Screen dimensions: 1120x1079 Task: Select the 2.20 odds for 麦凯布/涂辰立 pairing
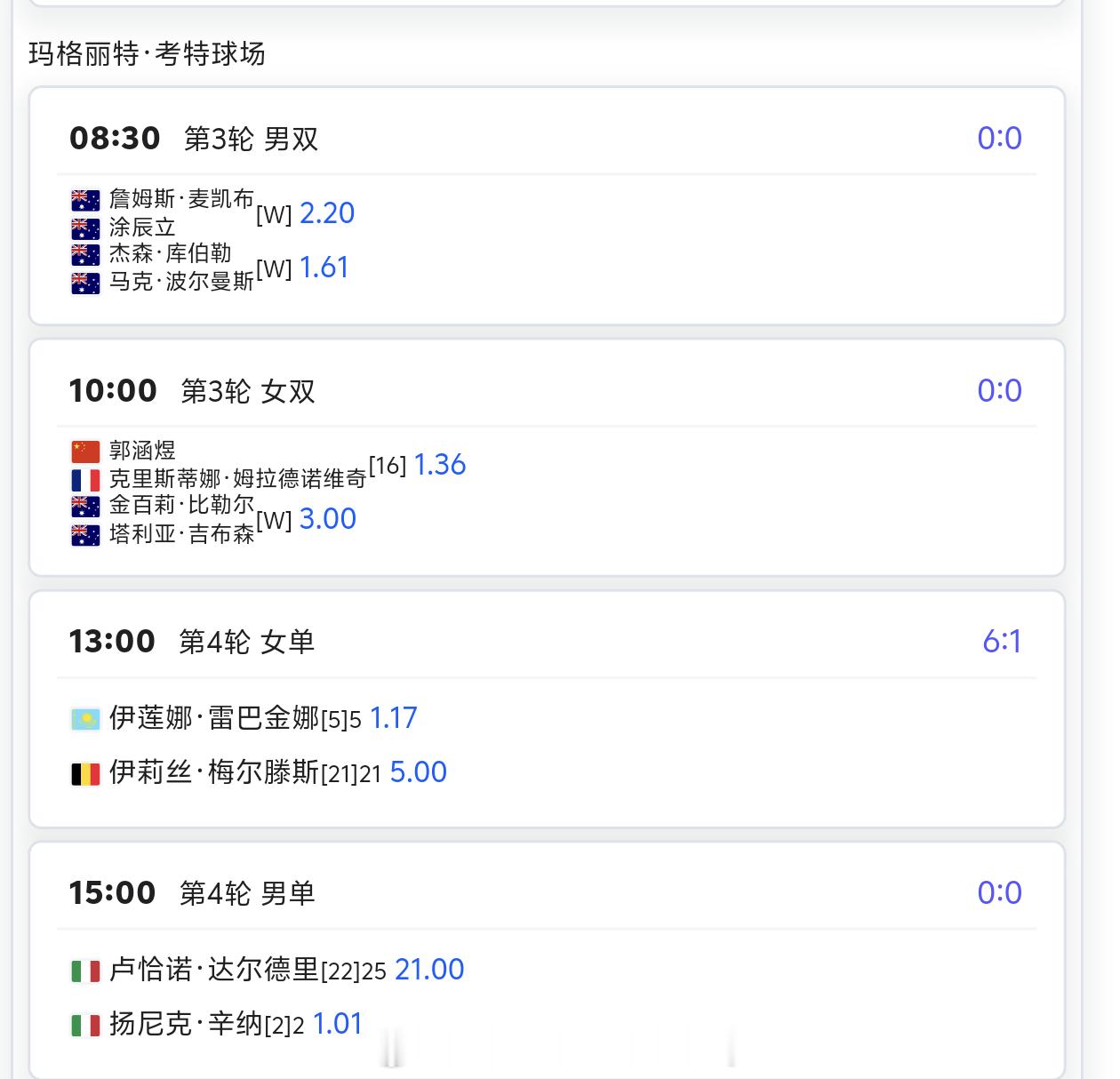click(327, 213)
